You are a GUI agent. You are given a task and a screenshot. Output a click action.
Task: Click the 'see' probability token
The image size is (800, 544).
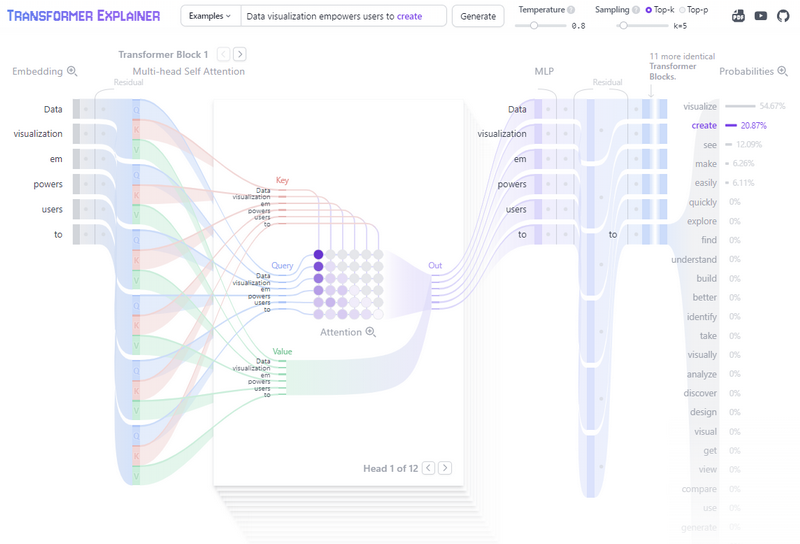[x=710, y=145]
